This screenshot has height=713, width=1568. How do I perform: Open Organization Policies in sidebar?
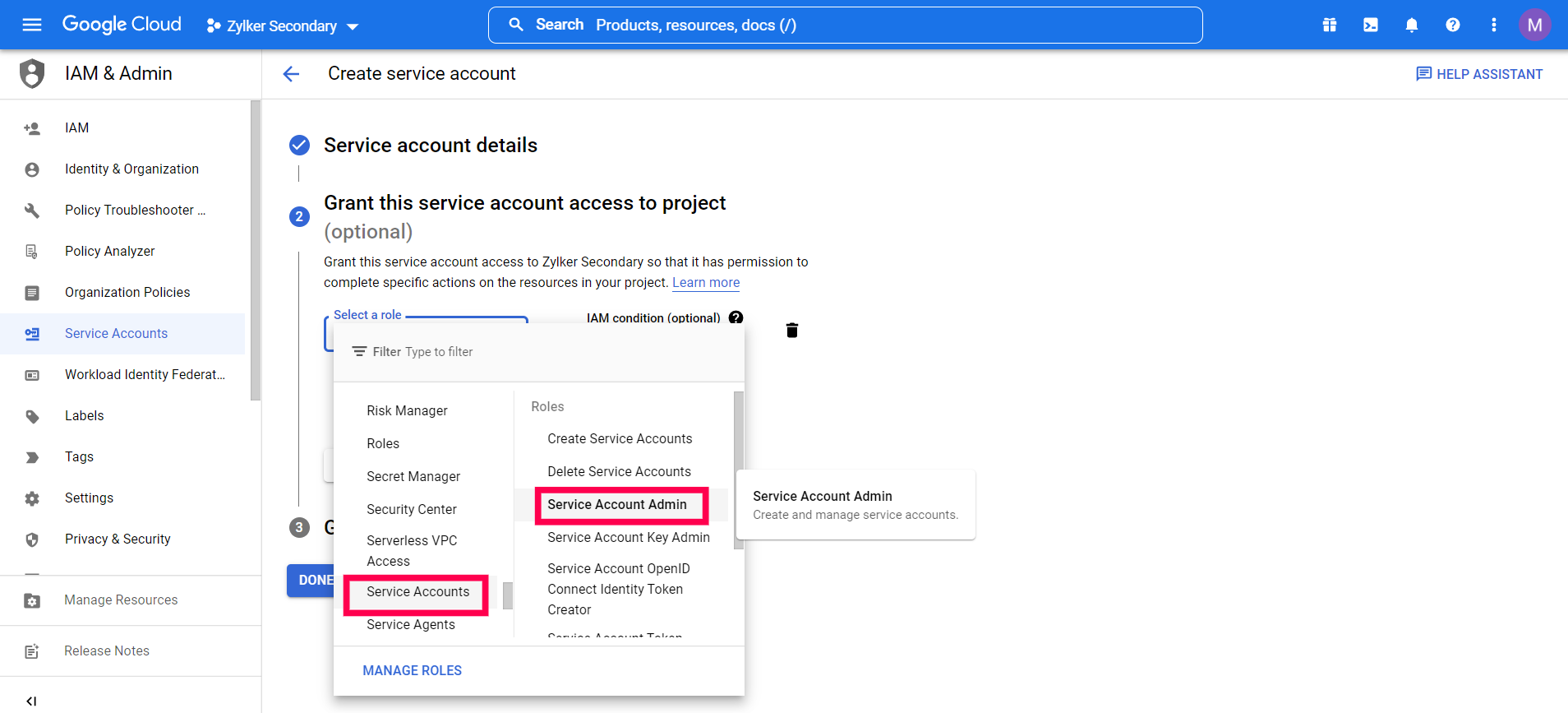tap(122, 292)
